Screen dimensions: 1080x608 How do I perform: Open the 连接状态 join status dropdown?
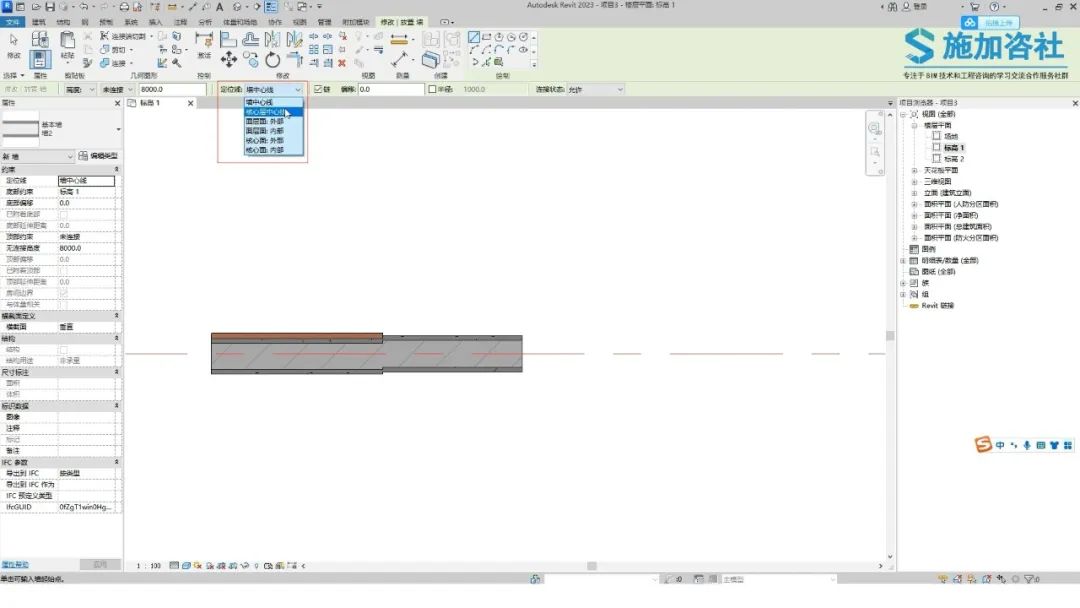click(x=596, y=90)
